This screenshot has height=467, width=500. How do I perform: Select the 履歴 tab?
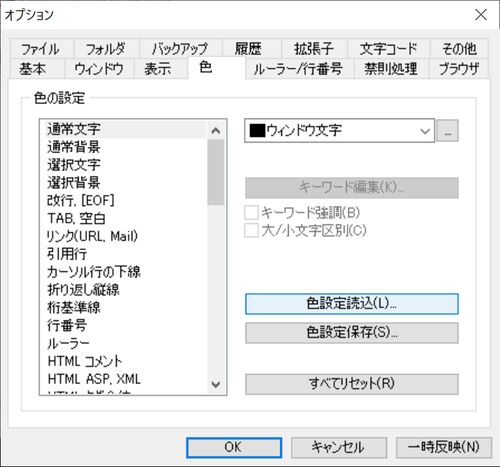(x=252, y=49)
